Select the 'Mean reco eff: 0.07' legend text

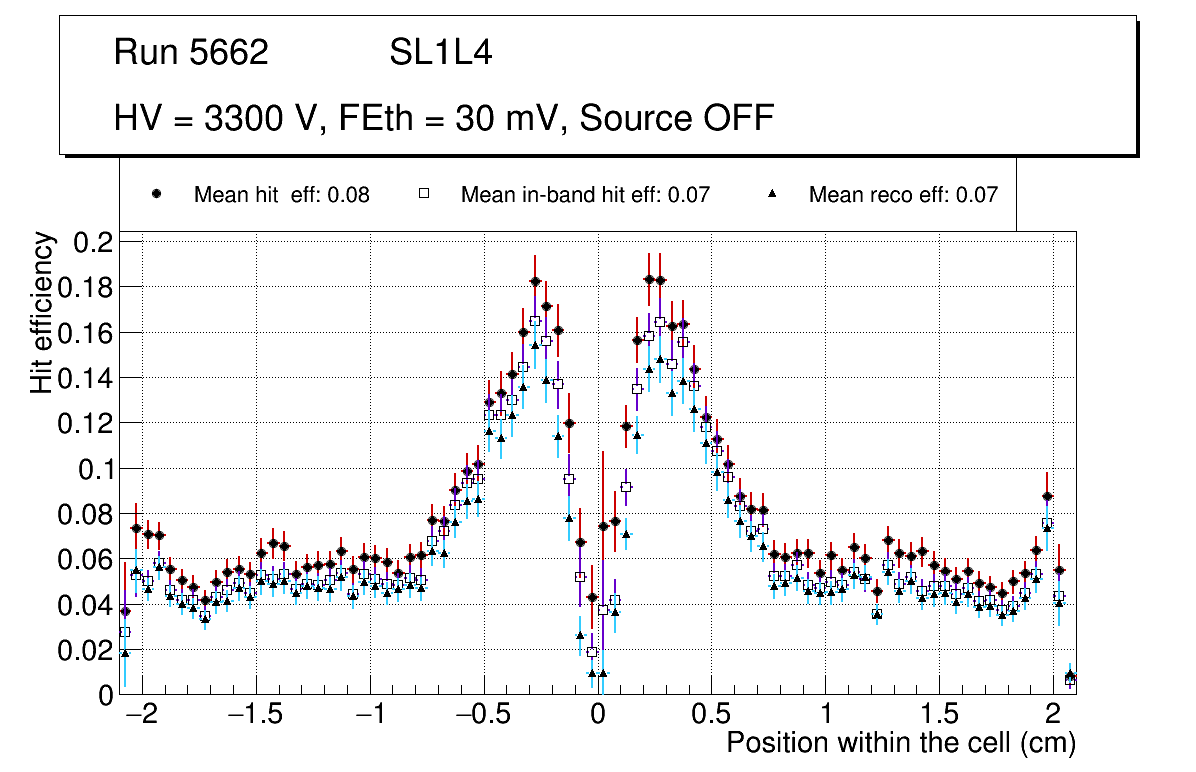(903, 195)
